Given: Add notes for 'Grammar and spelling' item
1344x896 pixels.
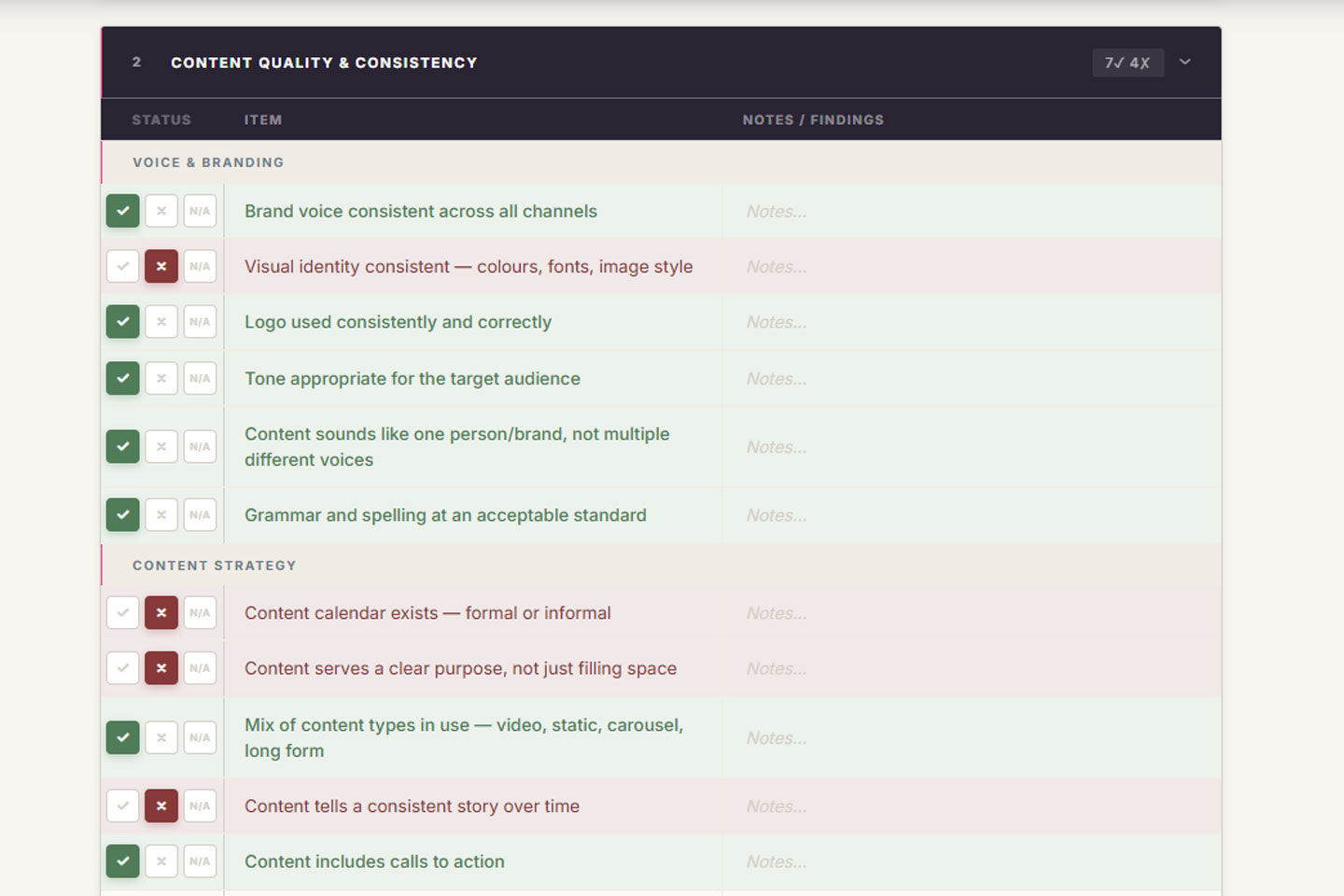Looking at the screenshot, I should click(x=972, y=515).
